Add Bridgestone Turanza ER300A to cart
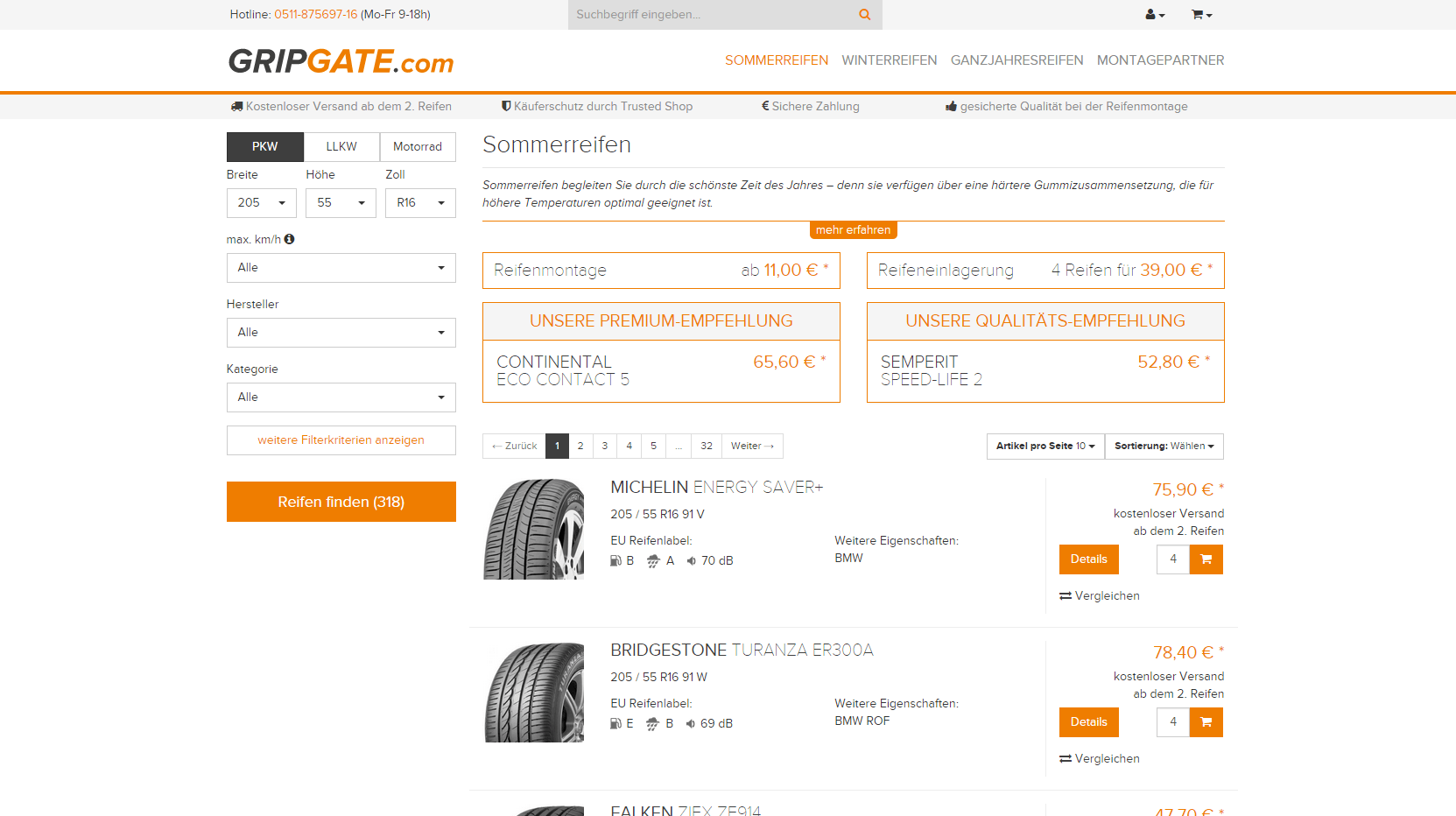The height and width of the screenshot is (816, 1456). 1206,722
